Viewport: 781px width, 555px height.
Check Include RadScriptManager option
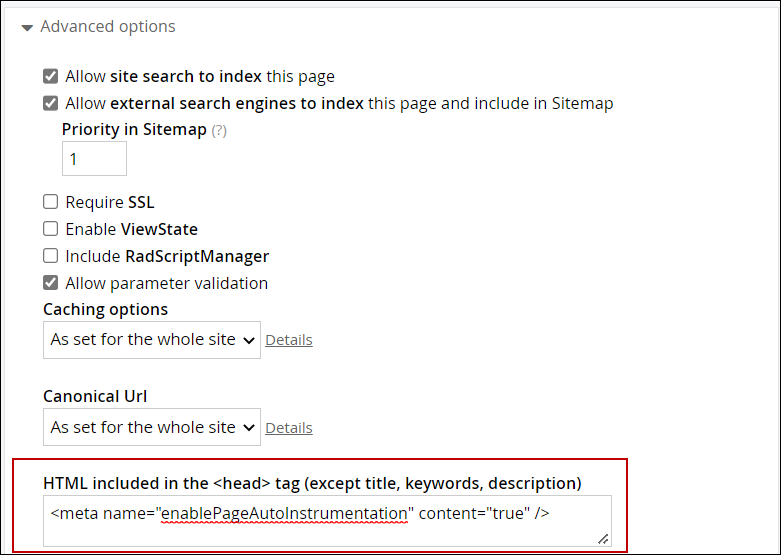tap(51, 256)
